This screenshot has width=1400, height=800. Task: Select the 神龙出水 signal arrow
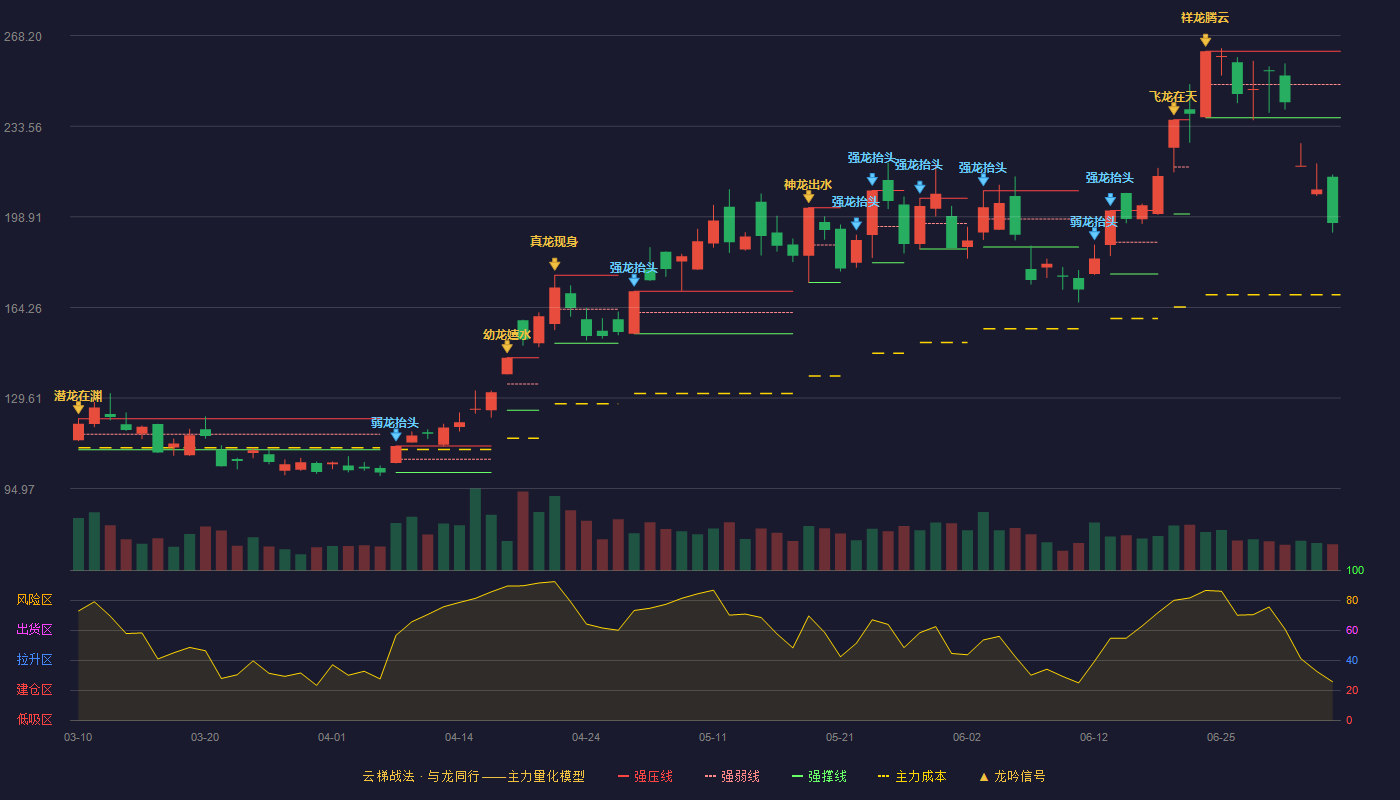(x=808, y=197)
